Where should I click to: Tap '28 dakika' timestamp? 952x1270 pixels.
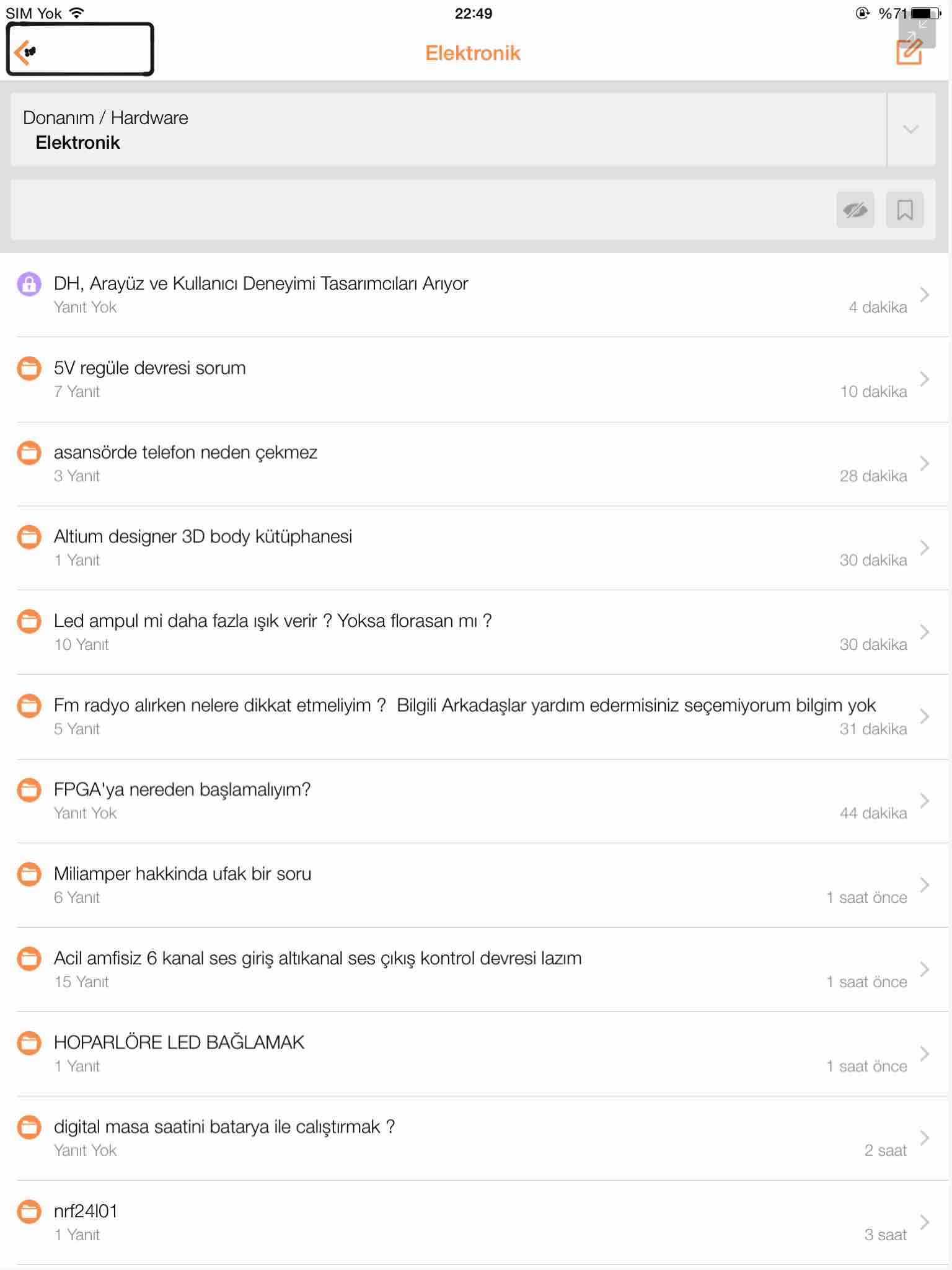[x=873, y=476]
